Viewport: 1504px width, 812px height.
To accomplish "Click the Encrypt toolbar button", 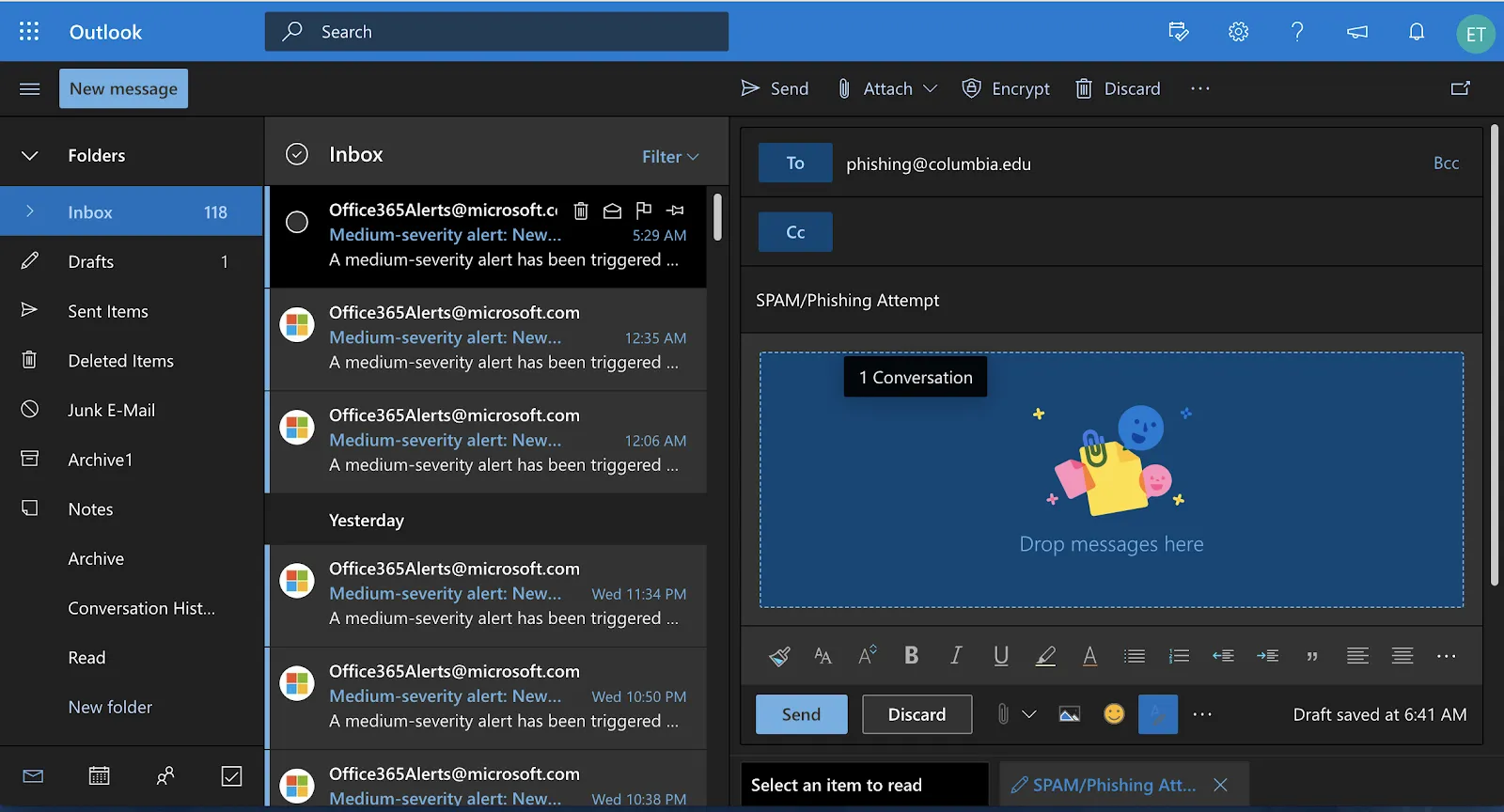I will point(1006,88).
